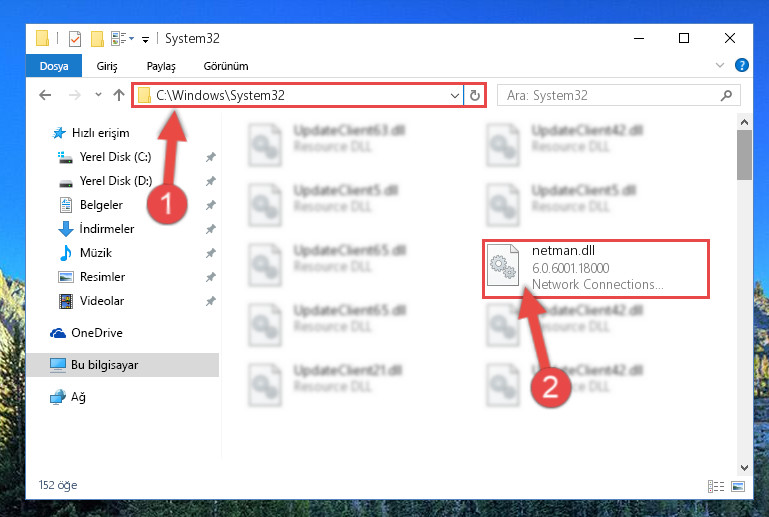This screenshot has height=517, width=769.
Task: Open the Dosya tab
Action: (54, 66)
